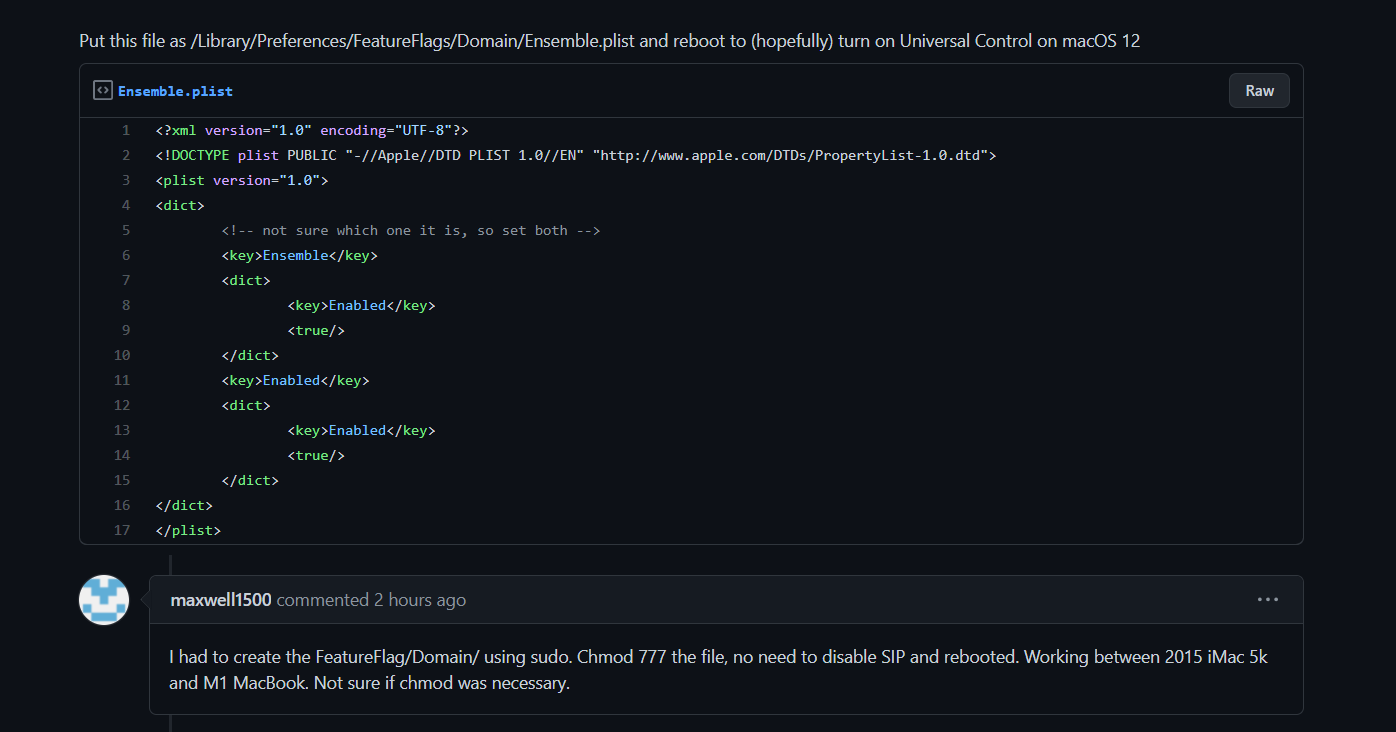Click maxwell1500's avatar image

(104, 600)
